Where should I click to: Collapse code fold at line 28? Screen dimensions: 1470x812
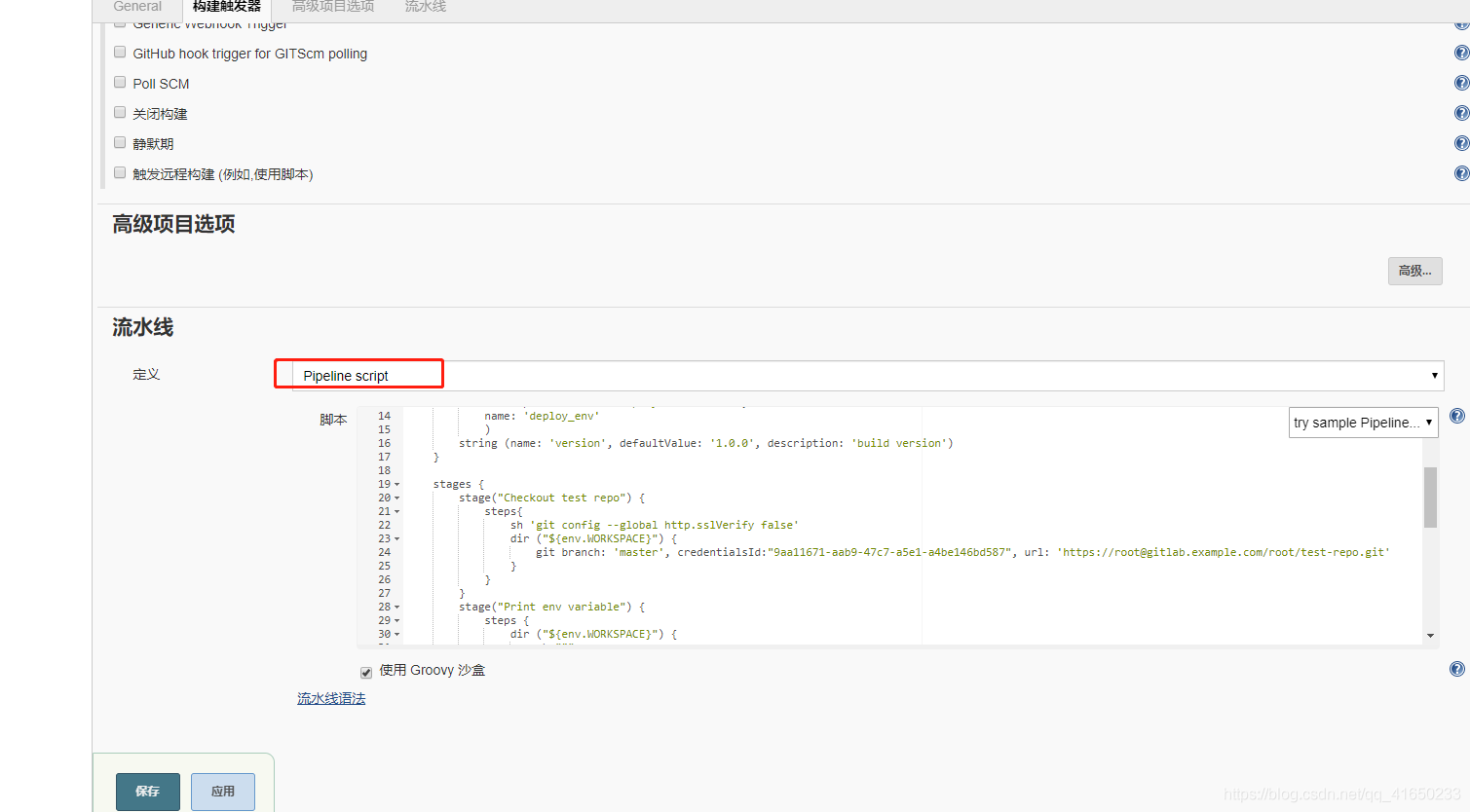tap(397, 608)
